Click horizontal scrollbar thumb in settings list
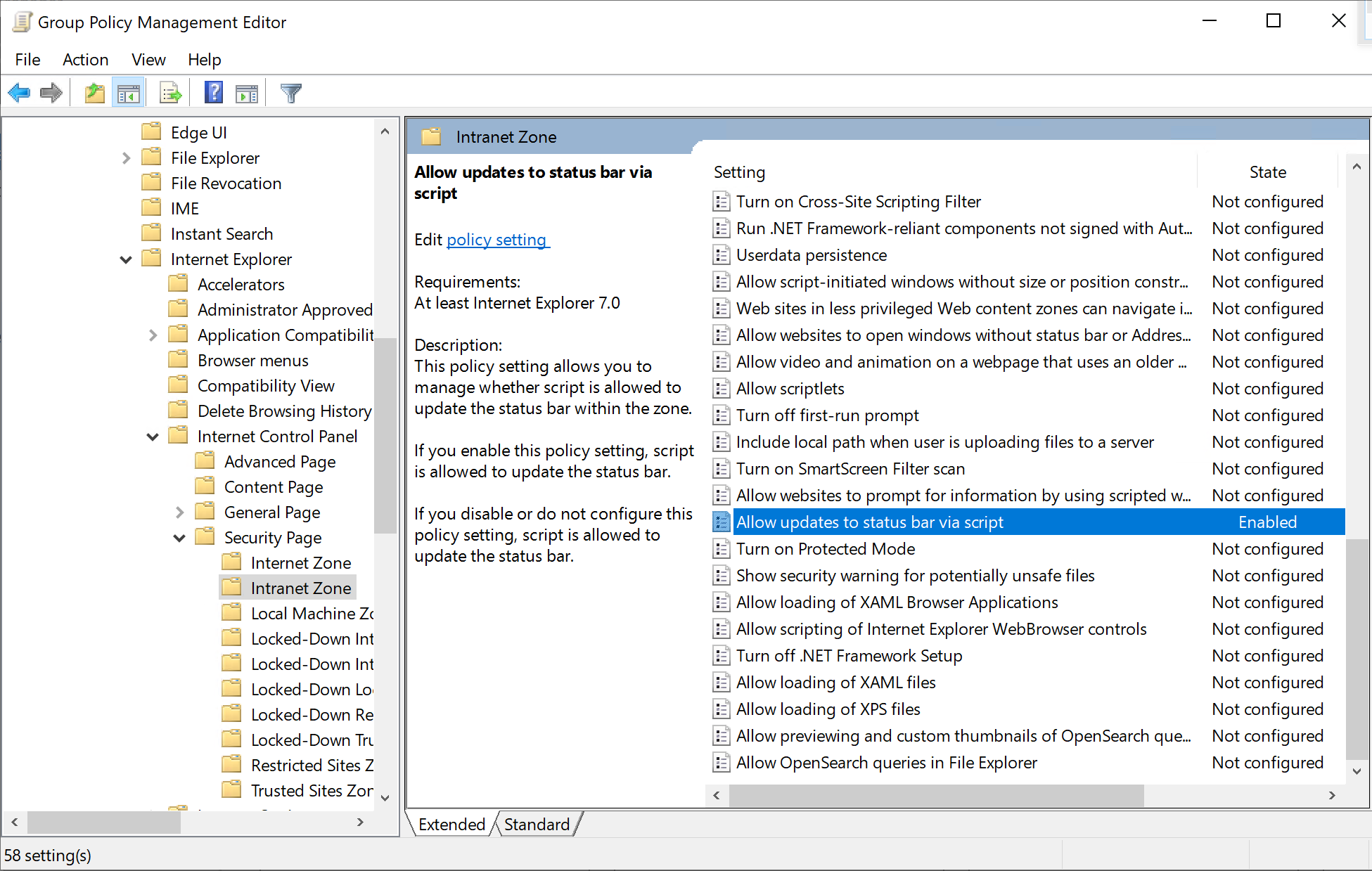 click(x=936, y=795)
